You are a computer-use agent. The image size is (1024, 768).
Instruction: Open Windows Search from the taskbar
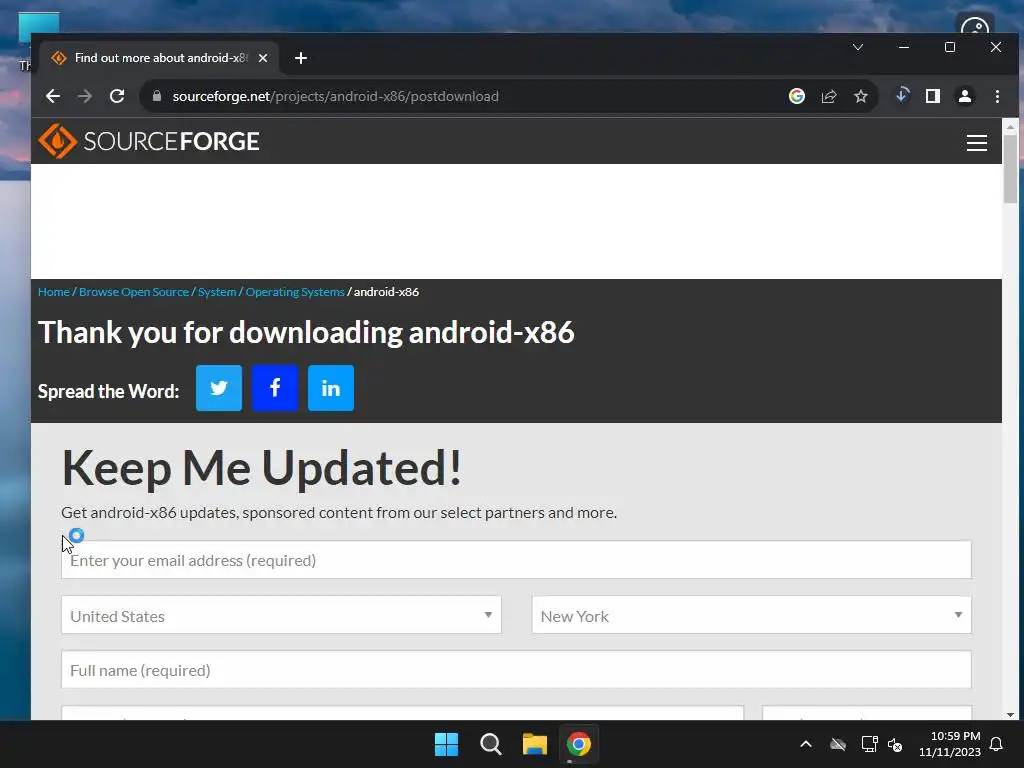[490, 744]
